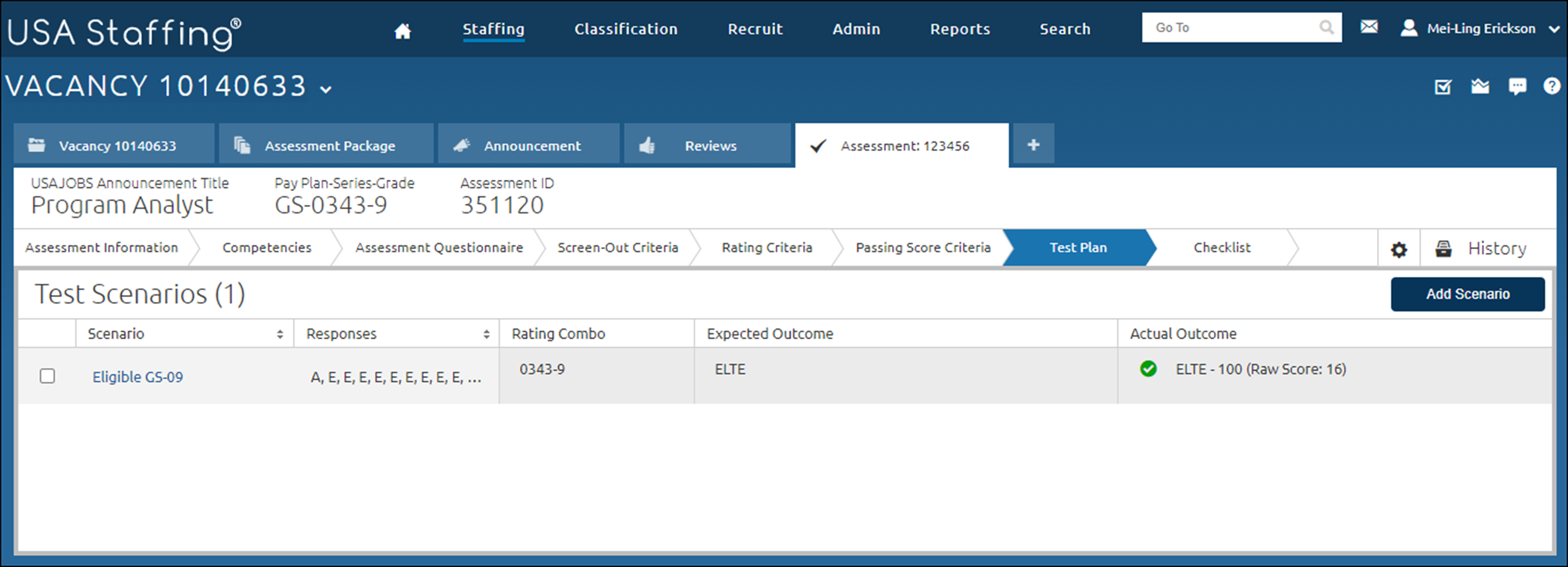Sort by Scenario column

[x=279, y=334]
